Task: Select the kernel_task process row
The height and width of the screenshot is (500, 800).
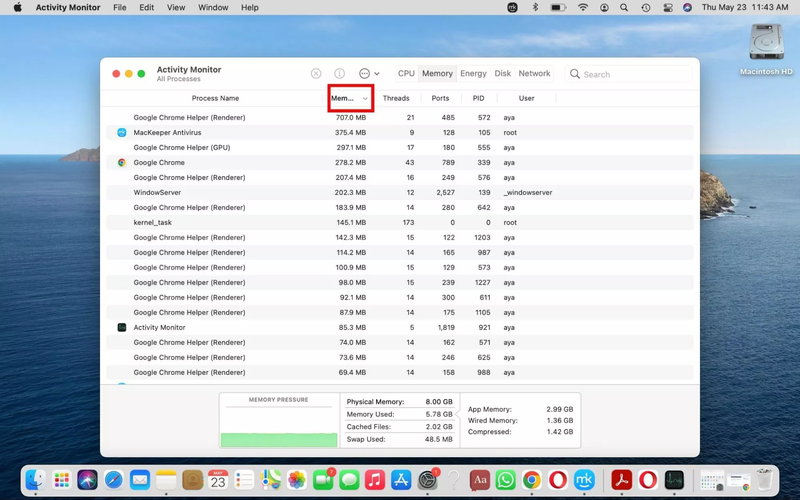Action: pyautogui.click(x=399, y=222)
